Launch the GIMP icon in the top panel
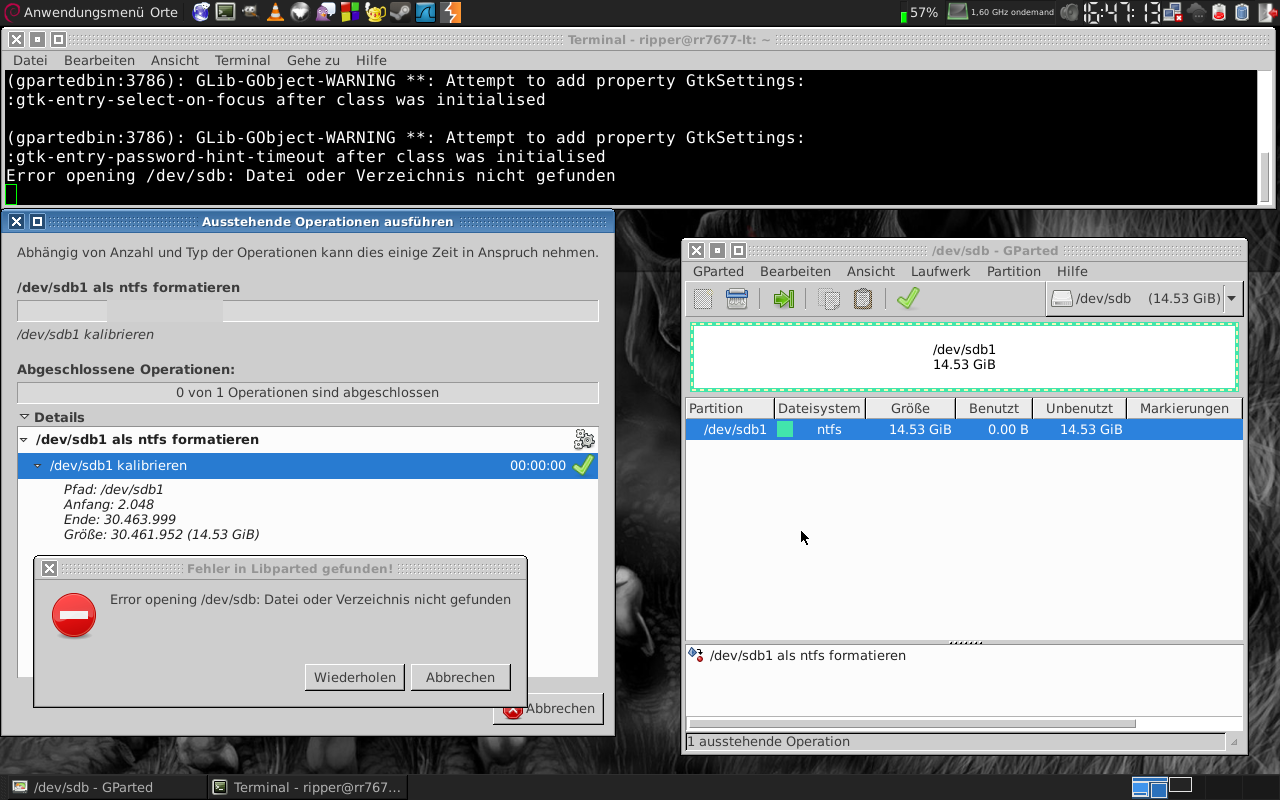Image resolution: width=1280 pixels, height=800 pixels. (251, 13)
